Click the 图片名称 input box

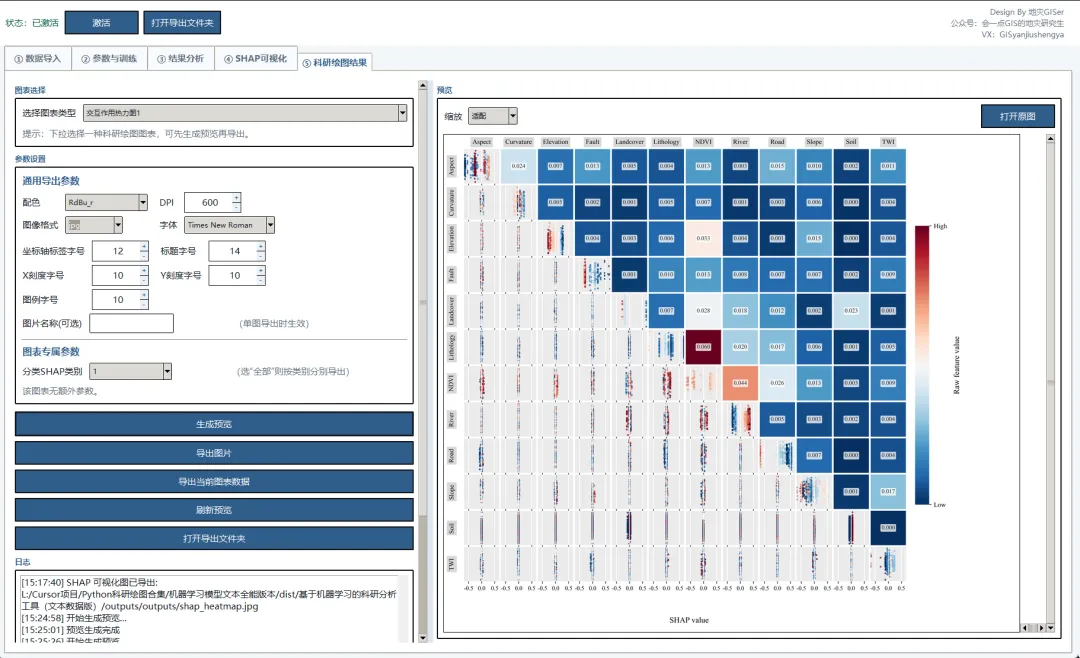click(x=132, y=323)
